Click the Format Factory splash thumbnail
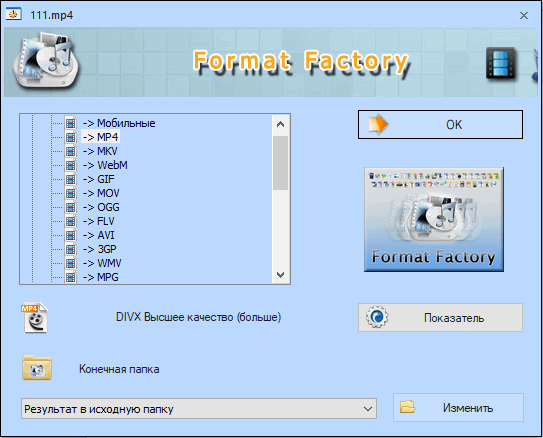Image resolution: width=543 pixels, height=438 pixels. click(x=434, y=220)
